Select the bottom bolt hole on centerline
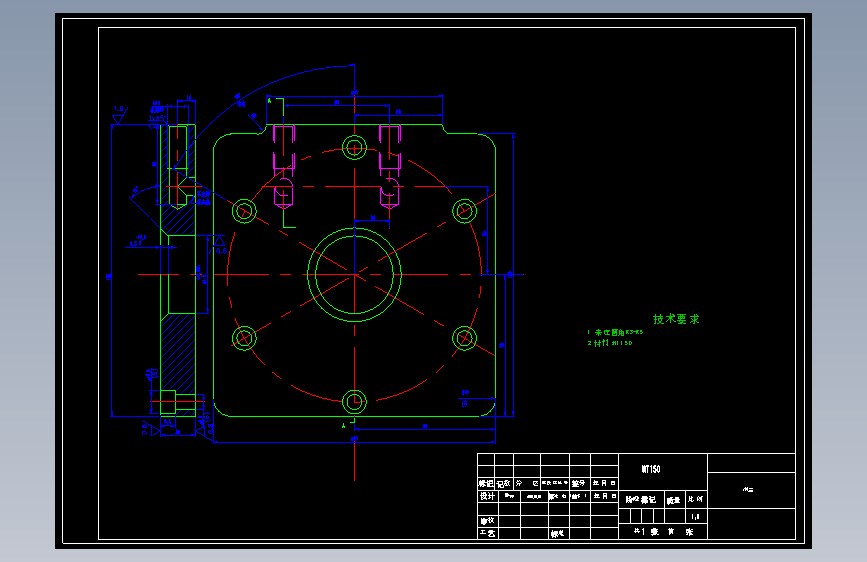Screen dimensions: 867x562 point(354,402)
